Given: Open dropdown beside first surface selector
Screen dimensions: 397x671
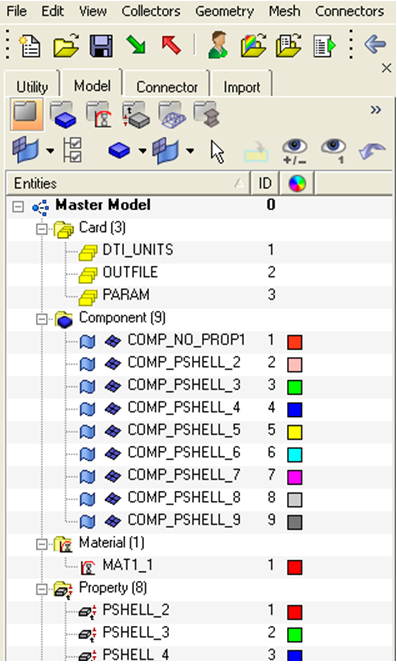Looking at the screenshot, I should pos(50,151).
